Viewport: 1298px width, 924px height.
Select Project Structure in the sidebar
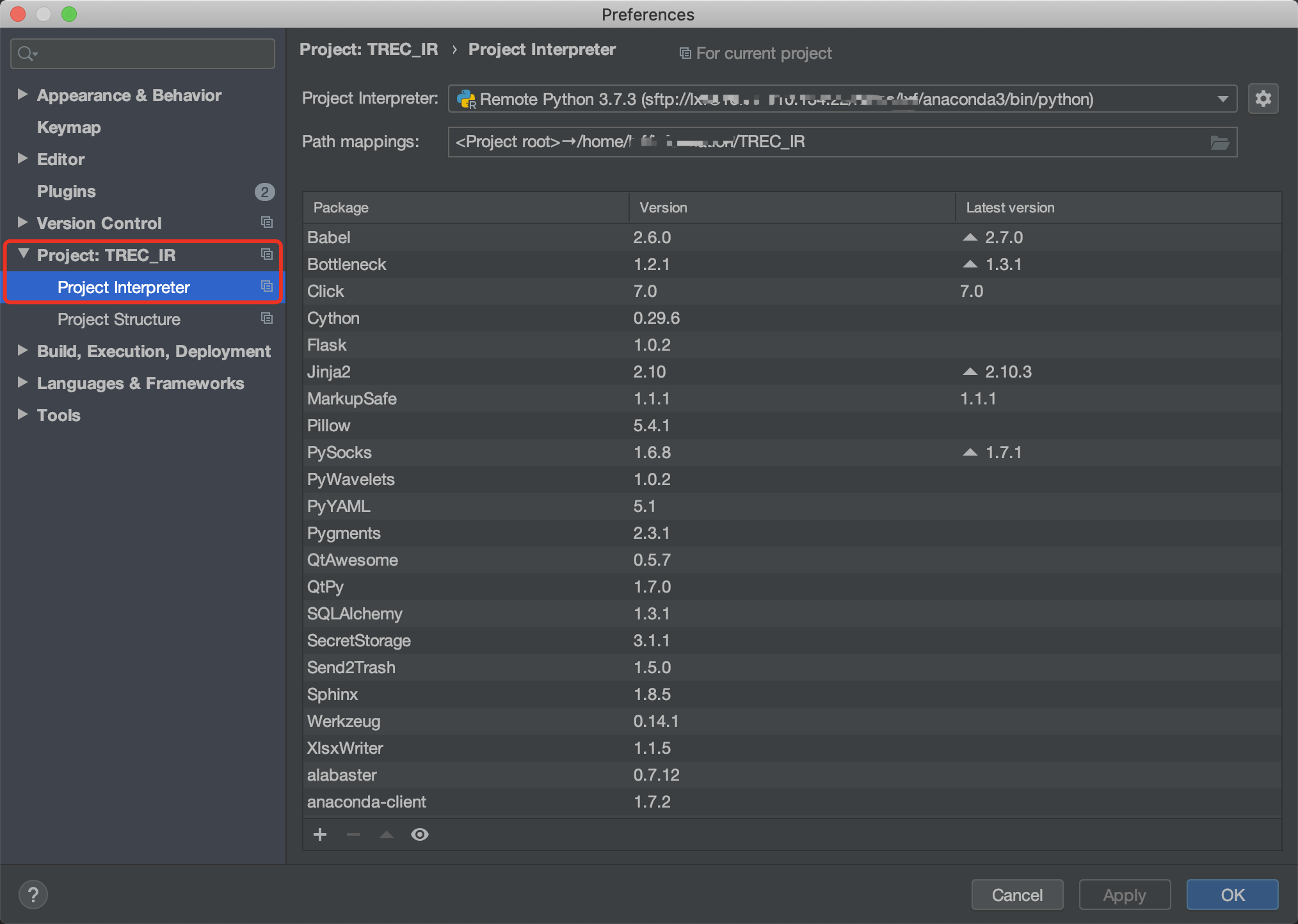click(118, 319)
